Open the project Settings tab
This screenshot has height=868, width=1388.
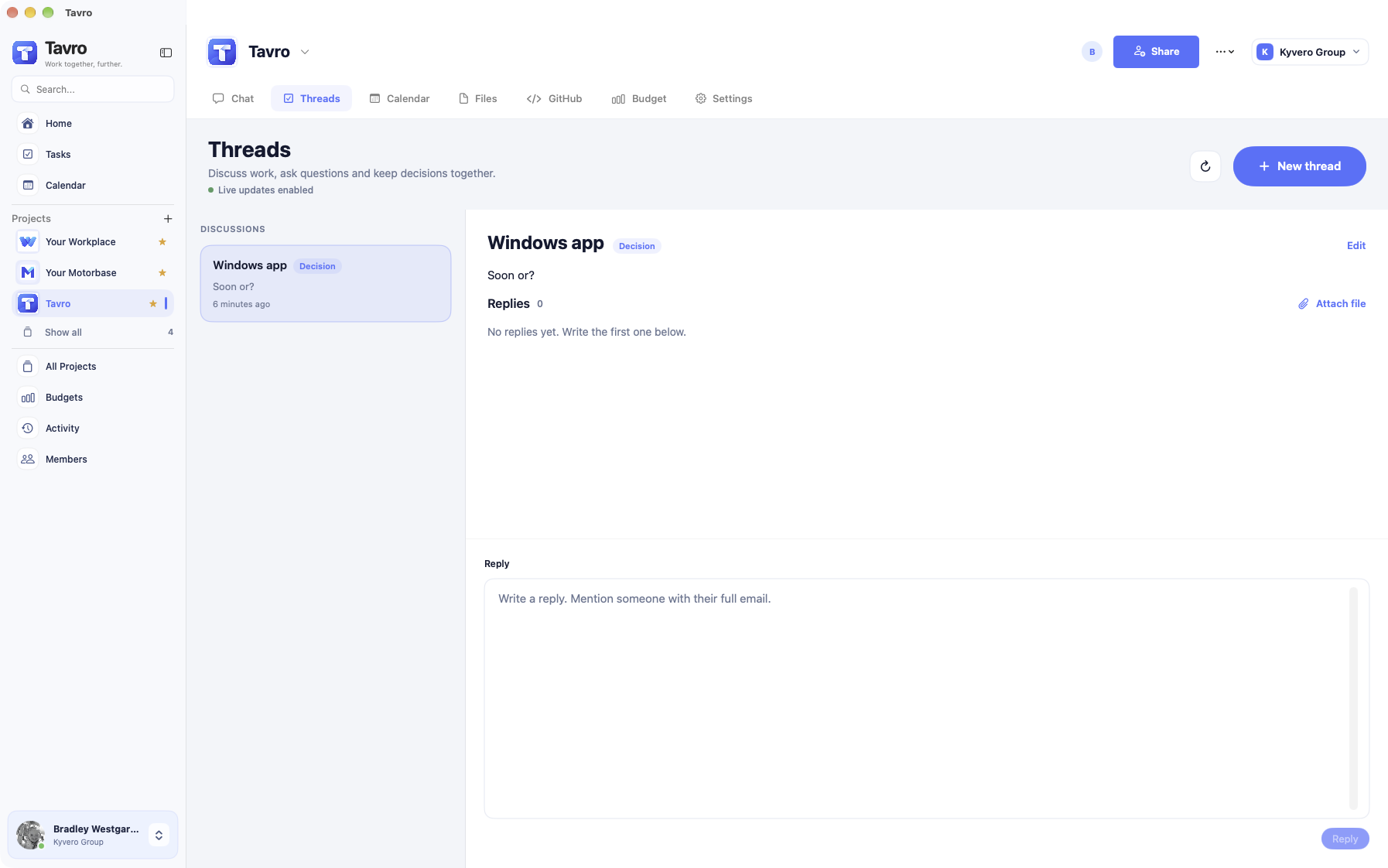click(x=723, y=99)
